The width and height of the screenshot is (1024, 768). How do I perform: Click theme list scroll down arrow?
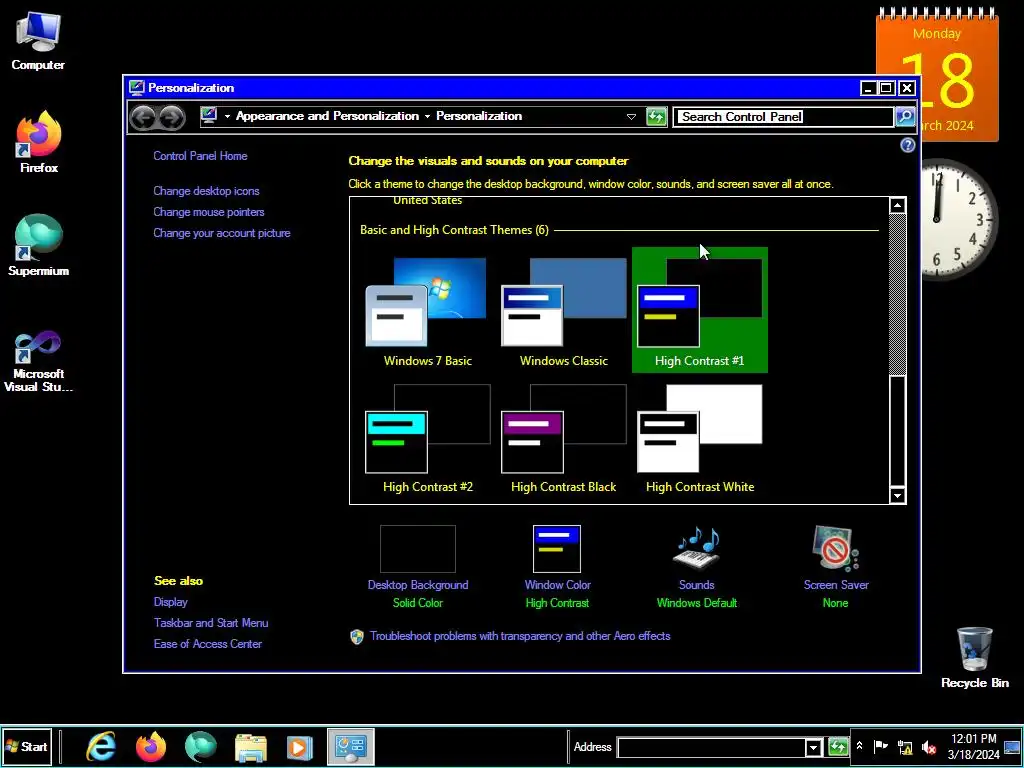897,496
